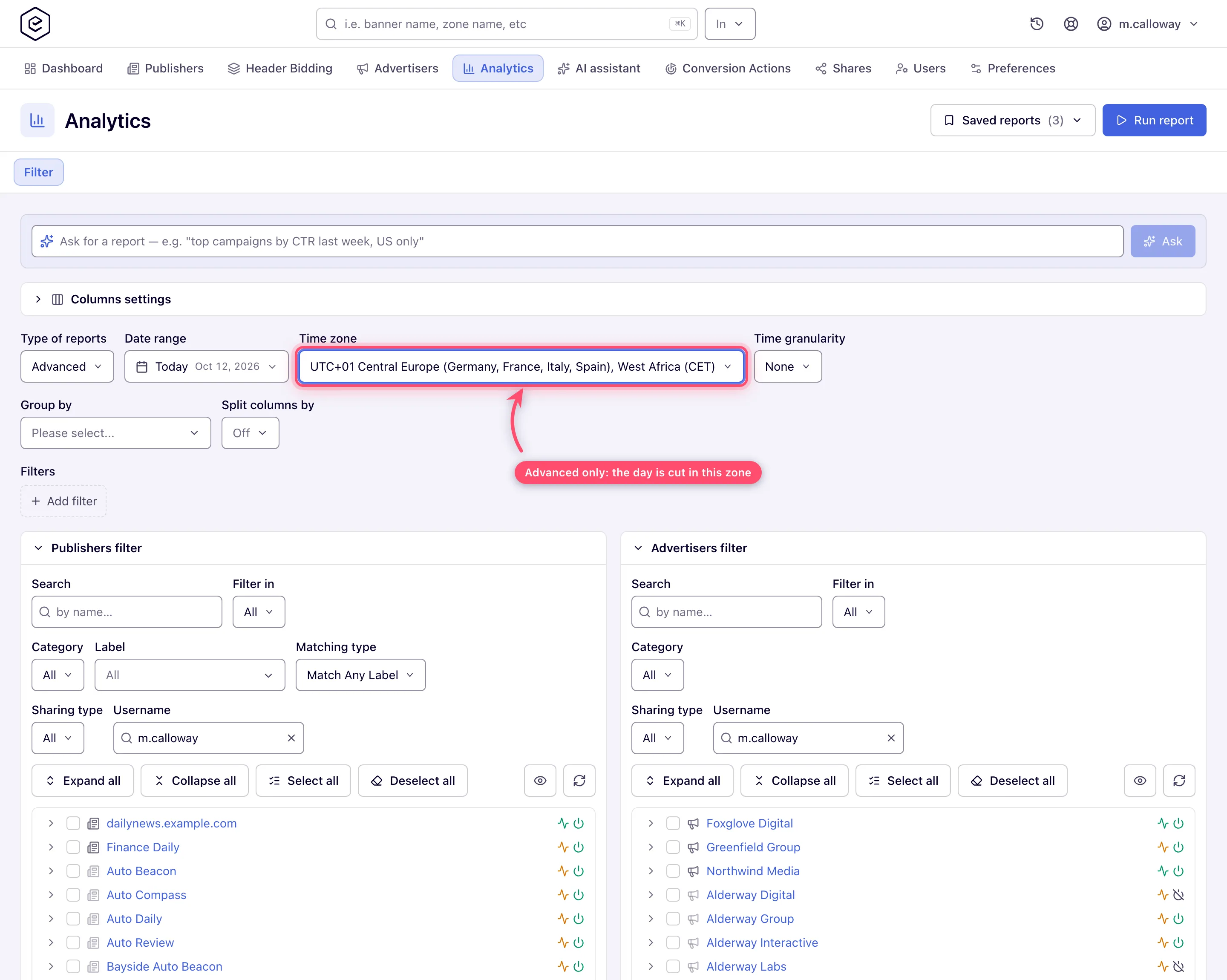Click the power icon for Bayside Auto Beacon
Viewport: 1227px width, 980px height.
click(x=578, y=967)
